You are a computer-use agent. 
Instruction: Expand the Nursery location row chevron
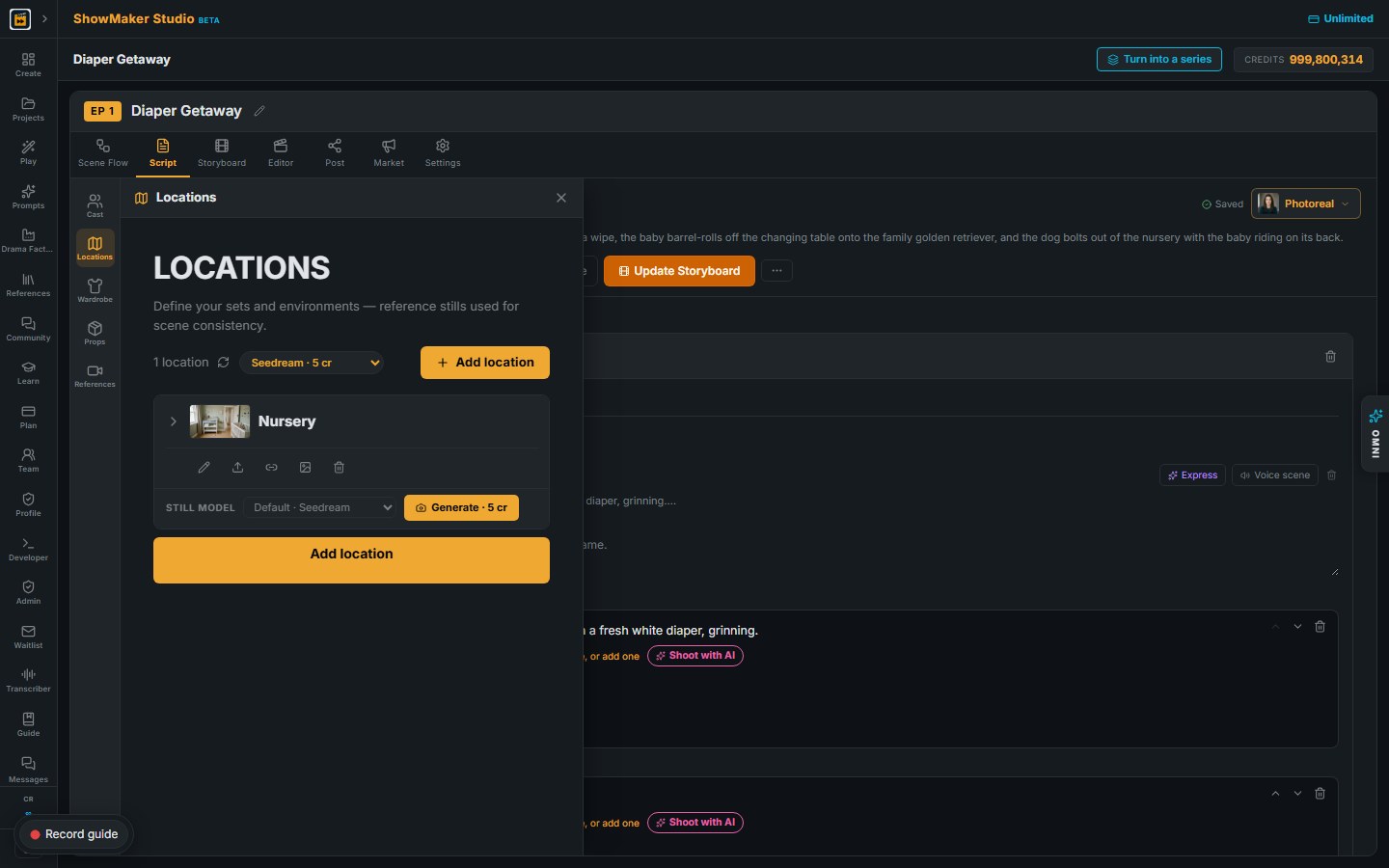tap(173, 421)
